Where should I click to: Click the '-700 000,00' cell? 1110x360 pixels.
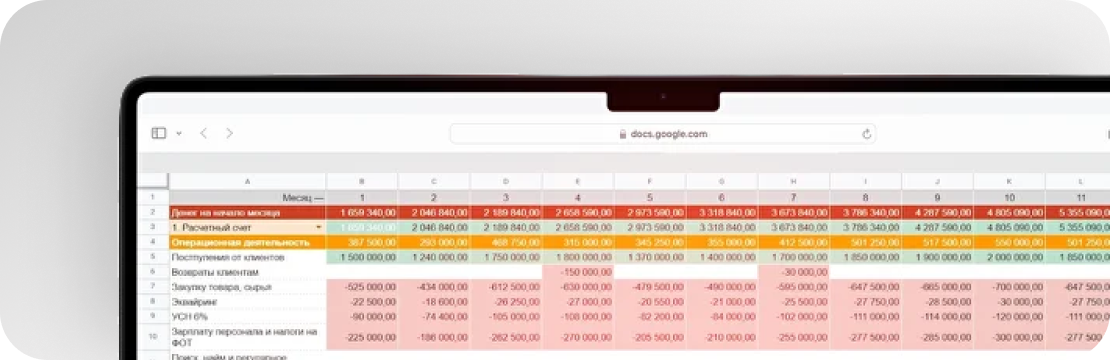point(1009,287)
